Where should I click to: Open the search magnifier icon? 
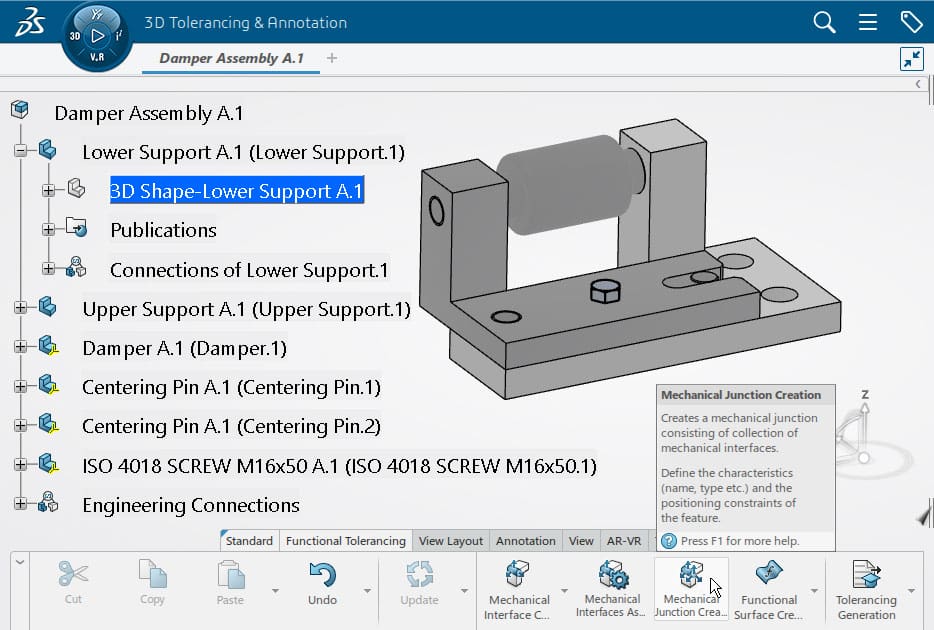824,23
